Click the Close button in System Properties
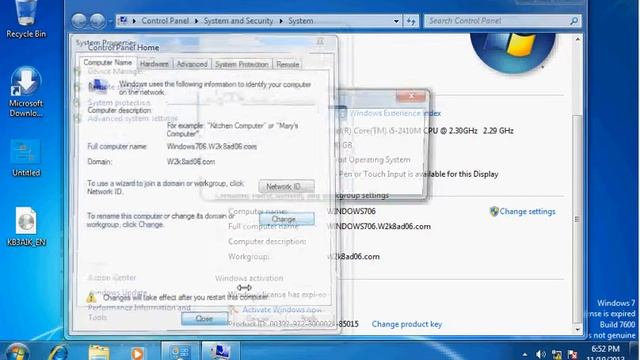The width and height of the screenshot is (640, 360). pyautogui.click(x=204, y=318)
